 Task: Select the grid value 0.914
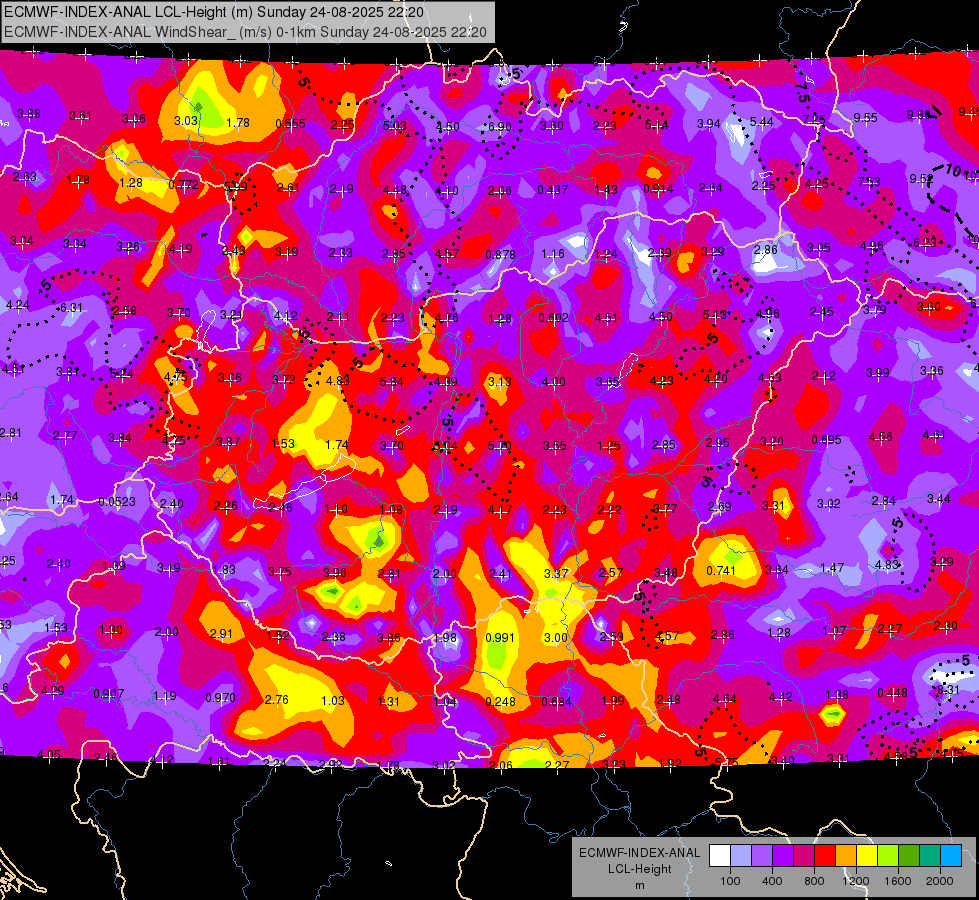(658, 189)
